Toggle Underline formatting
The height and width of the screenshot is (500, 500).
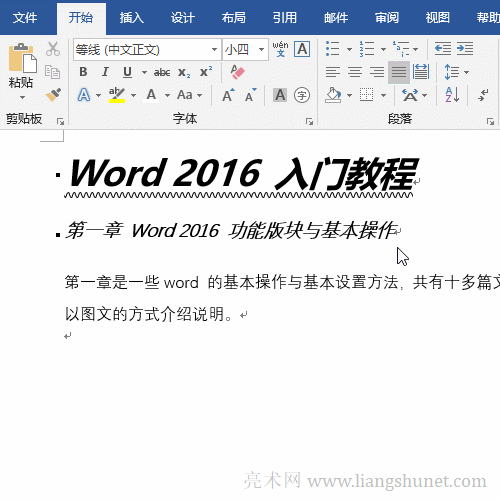pos(127,72)
